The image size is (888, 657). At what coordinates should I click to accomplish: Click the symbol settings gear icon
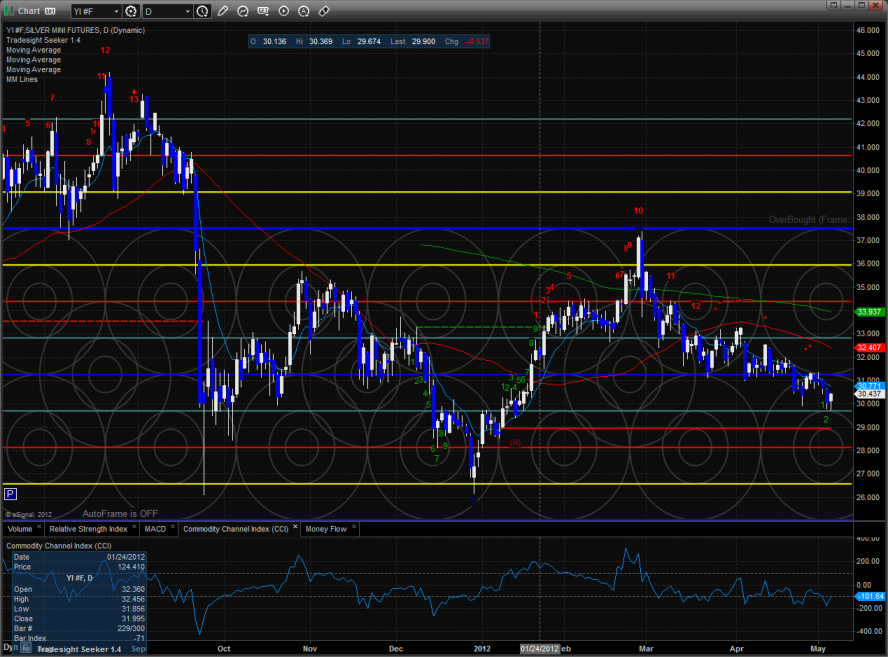[x=131, y=11]
